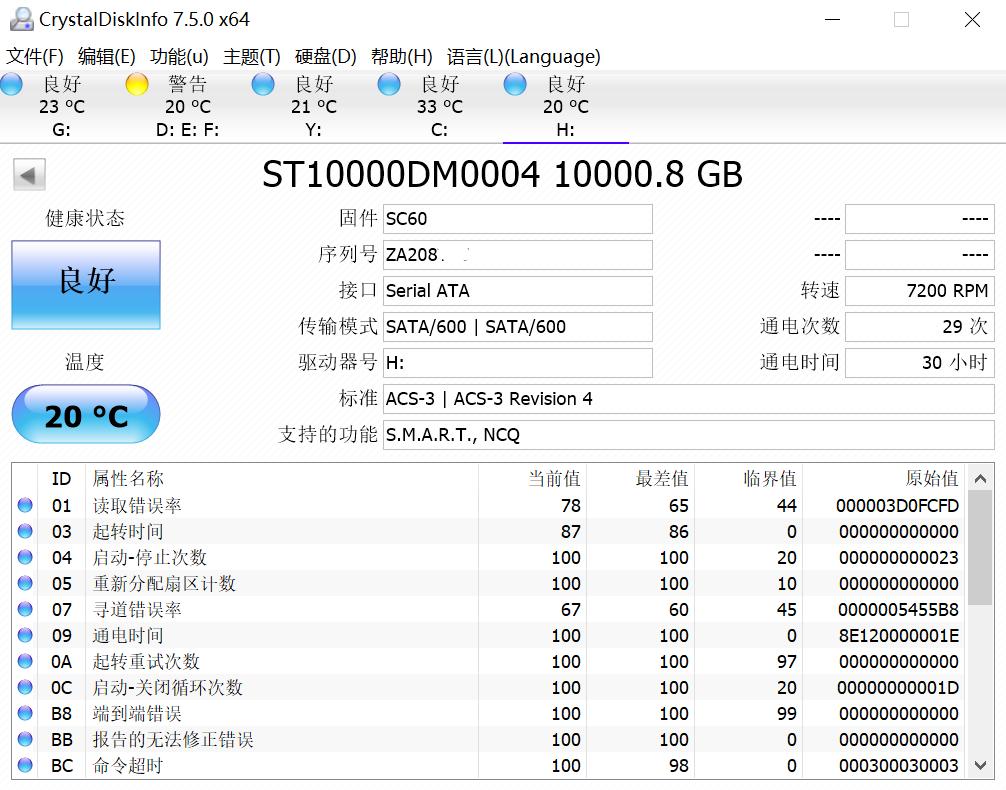
Task: Click the 当前值 column header
Action: click(x=554, y=479)
